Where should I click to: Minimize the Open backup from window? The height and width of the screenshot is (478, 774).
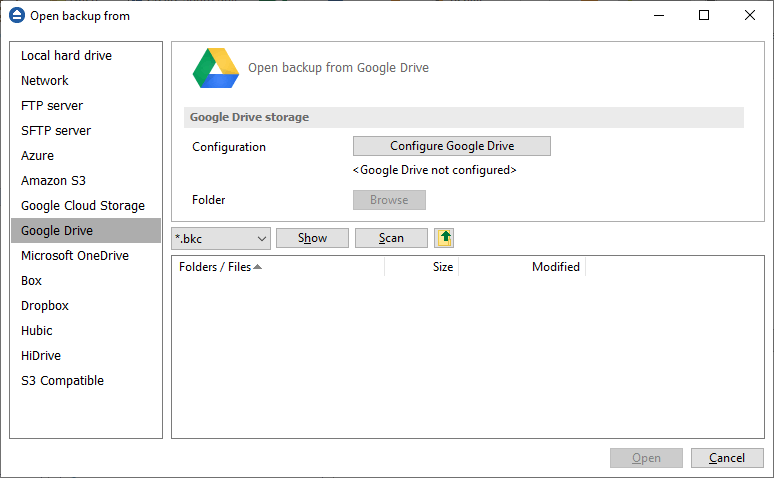(x=659, y=15)
